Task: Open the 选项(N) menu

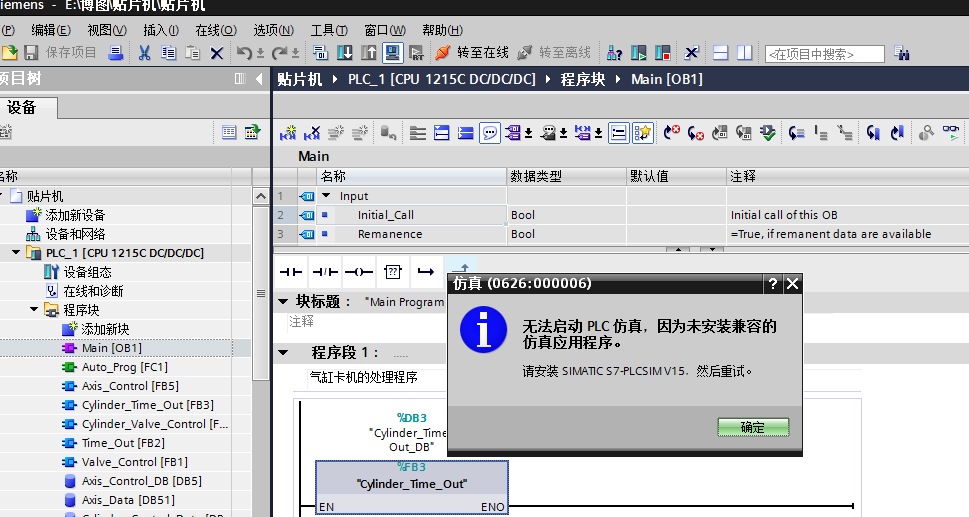Action: pyautogui.click(x=273, y=30)
